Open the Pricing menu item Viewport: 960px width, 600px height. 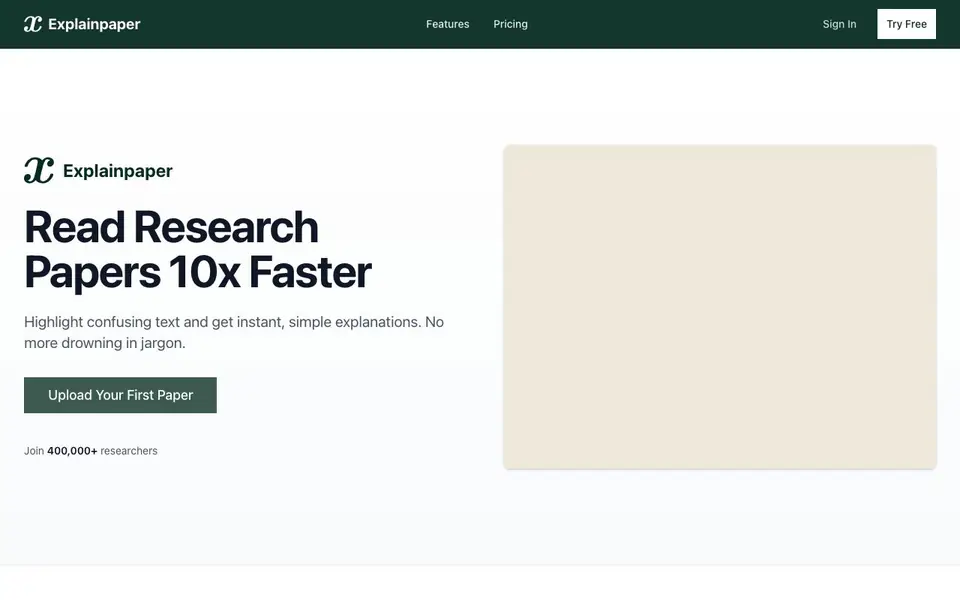511,24
